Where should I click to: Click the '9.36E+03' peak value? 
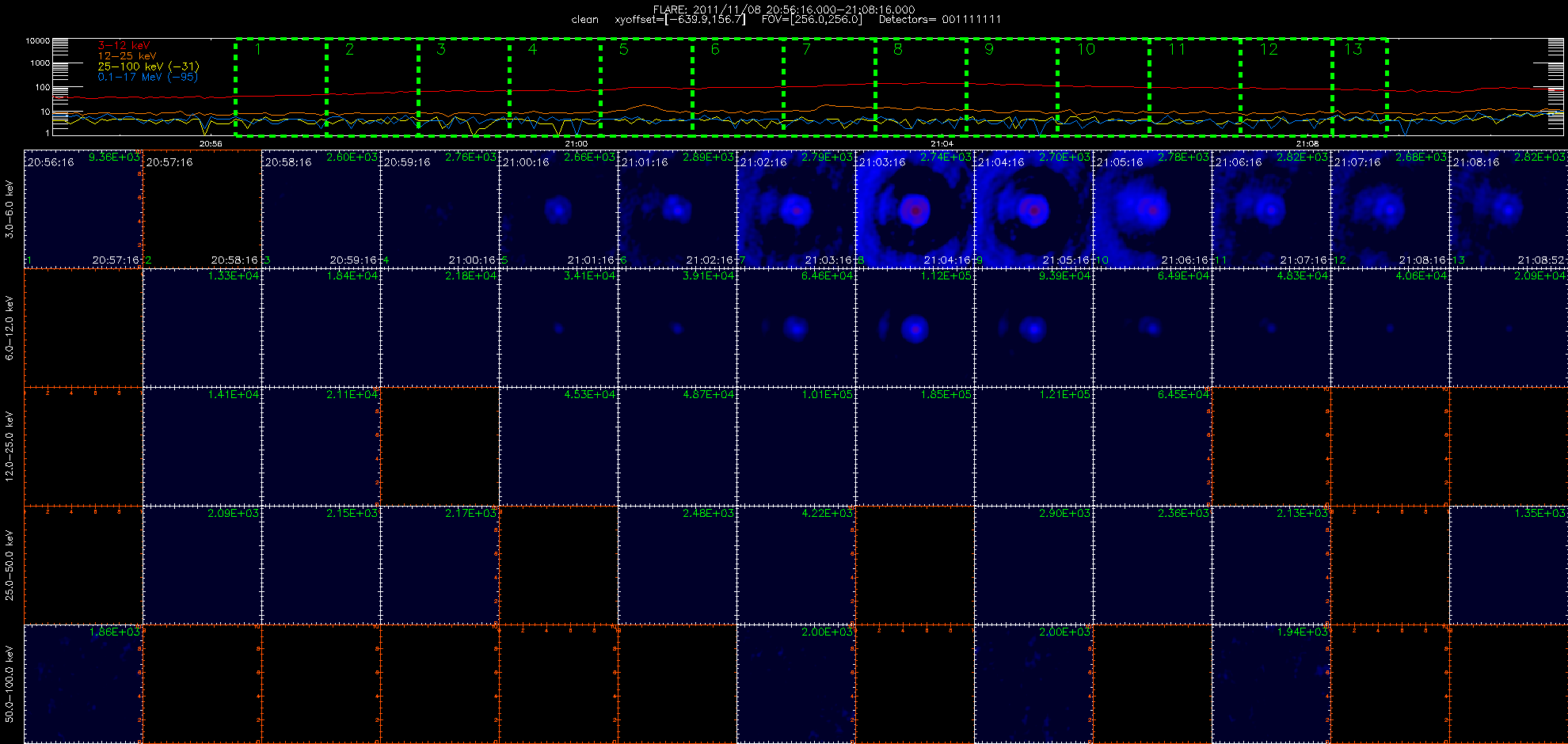(x=114, y=157)
